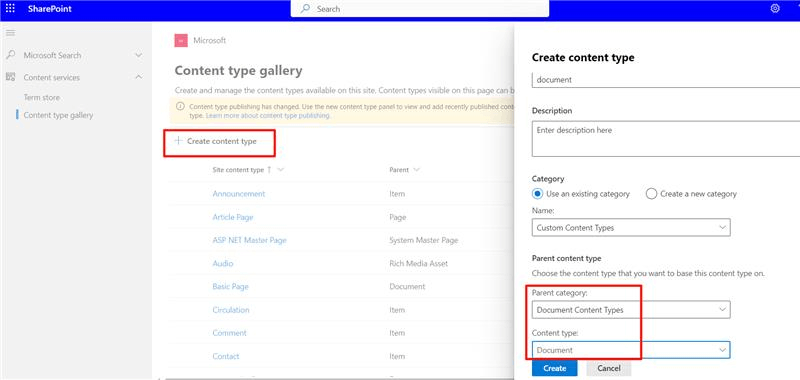Open the SharePoint app launcher waffle icon
The image size is (800, 380).
pos(10,9)
